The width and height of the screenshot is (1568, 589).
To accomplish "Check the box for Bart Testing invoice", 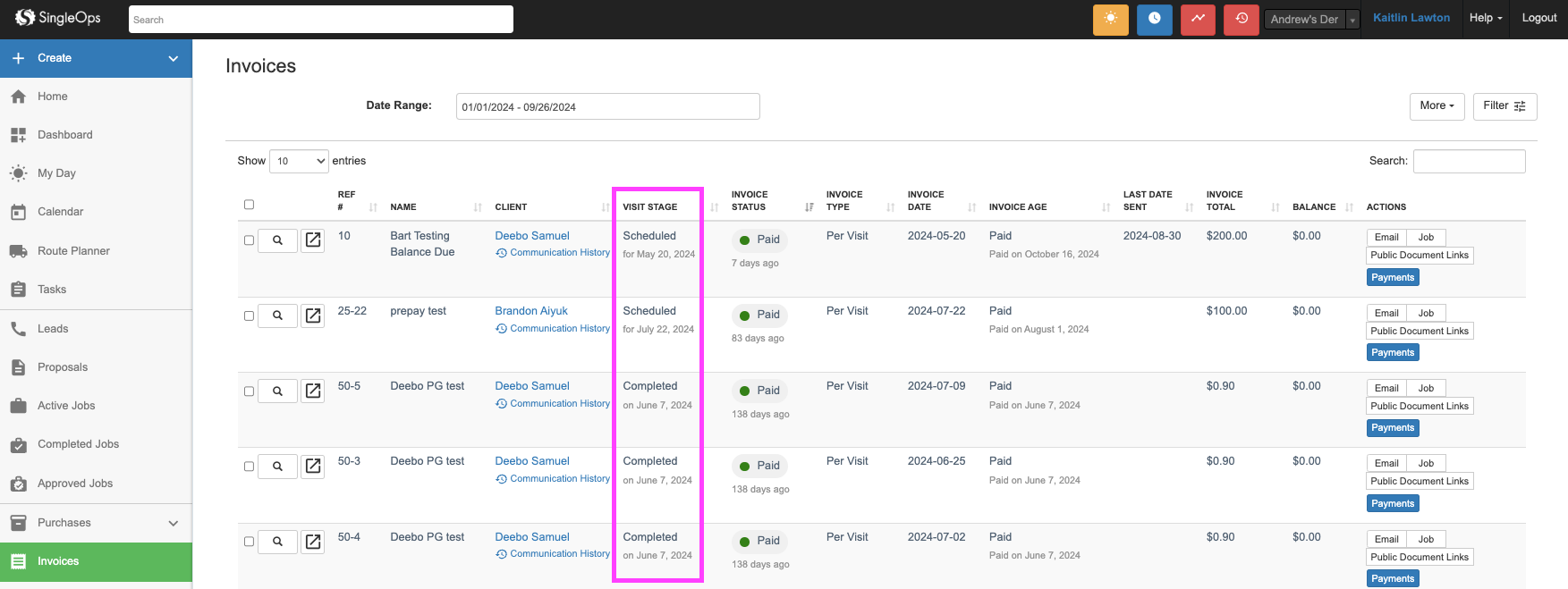I will tap(249, 240).
